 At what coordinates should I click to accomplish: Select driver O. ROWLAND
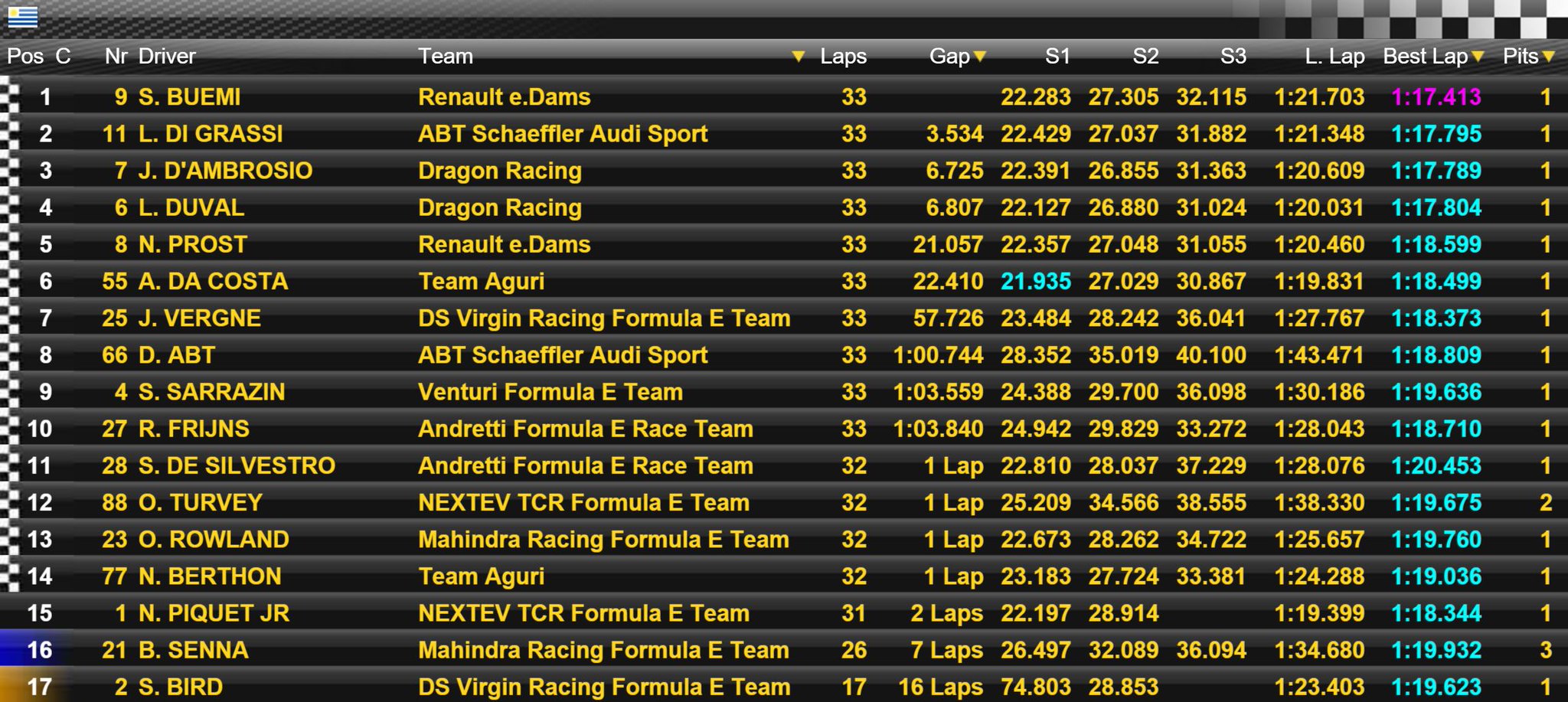coord(214,539)
